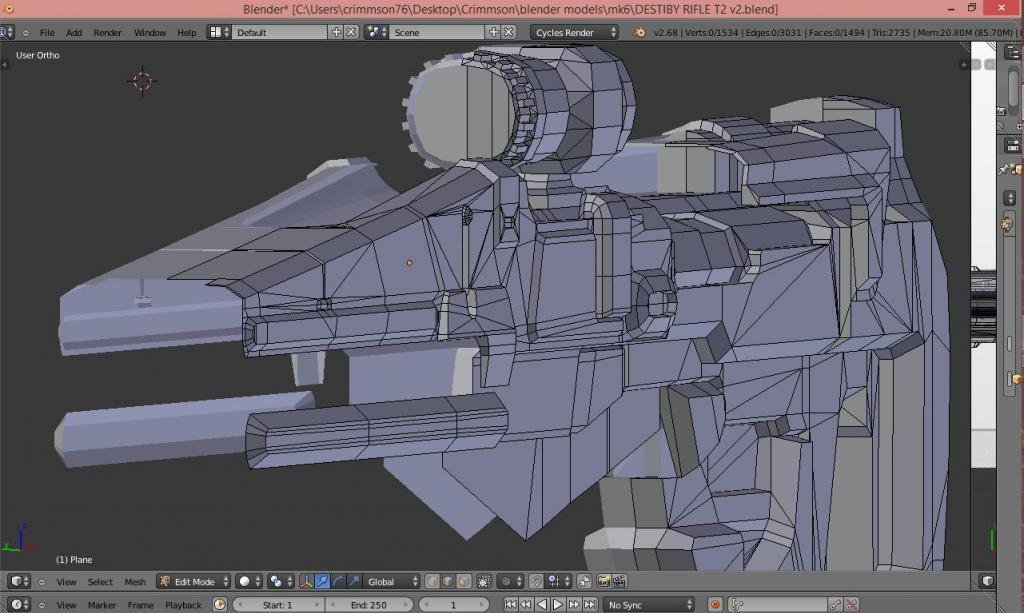Switch to vertex select mode

pyautogui.click(x=432, y=582)
